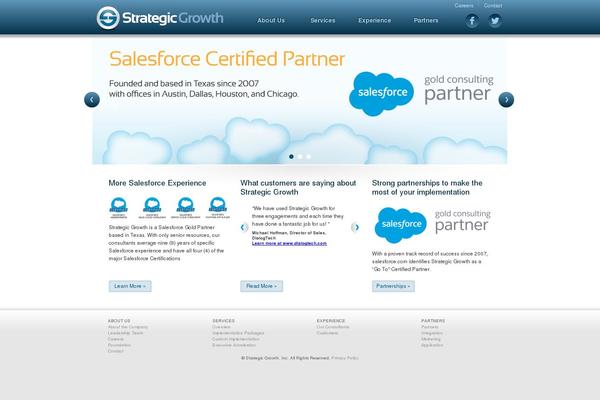Click the Partnerships button
Image resolution: width=600 pixels, height=400 pixels.
[x=393, y=286]
